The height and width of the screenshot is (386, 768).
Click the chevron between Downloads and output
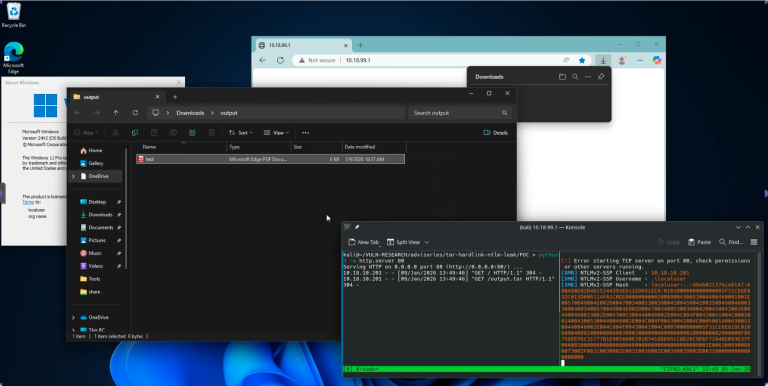tap(213, 113)
